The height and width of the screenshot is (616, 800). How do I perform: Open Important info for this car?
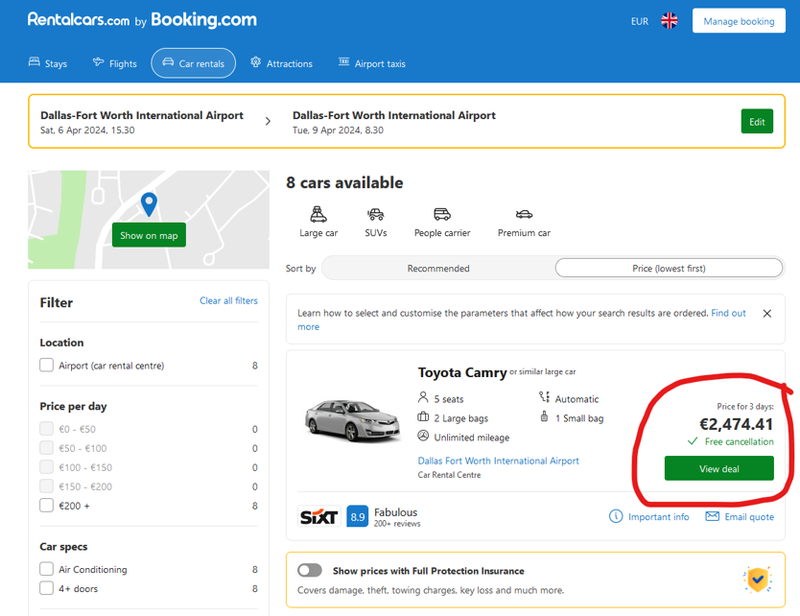point(658,516)
